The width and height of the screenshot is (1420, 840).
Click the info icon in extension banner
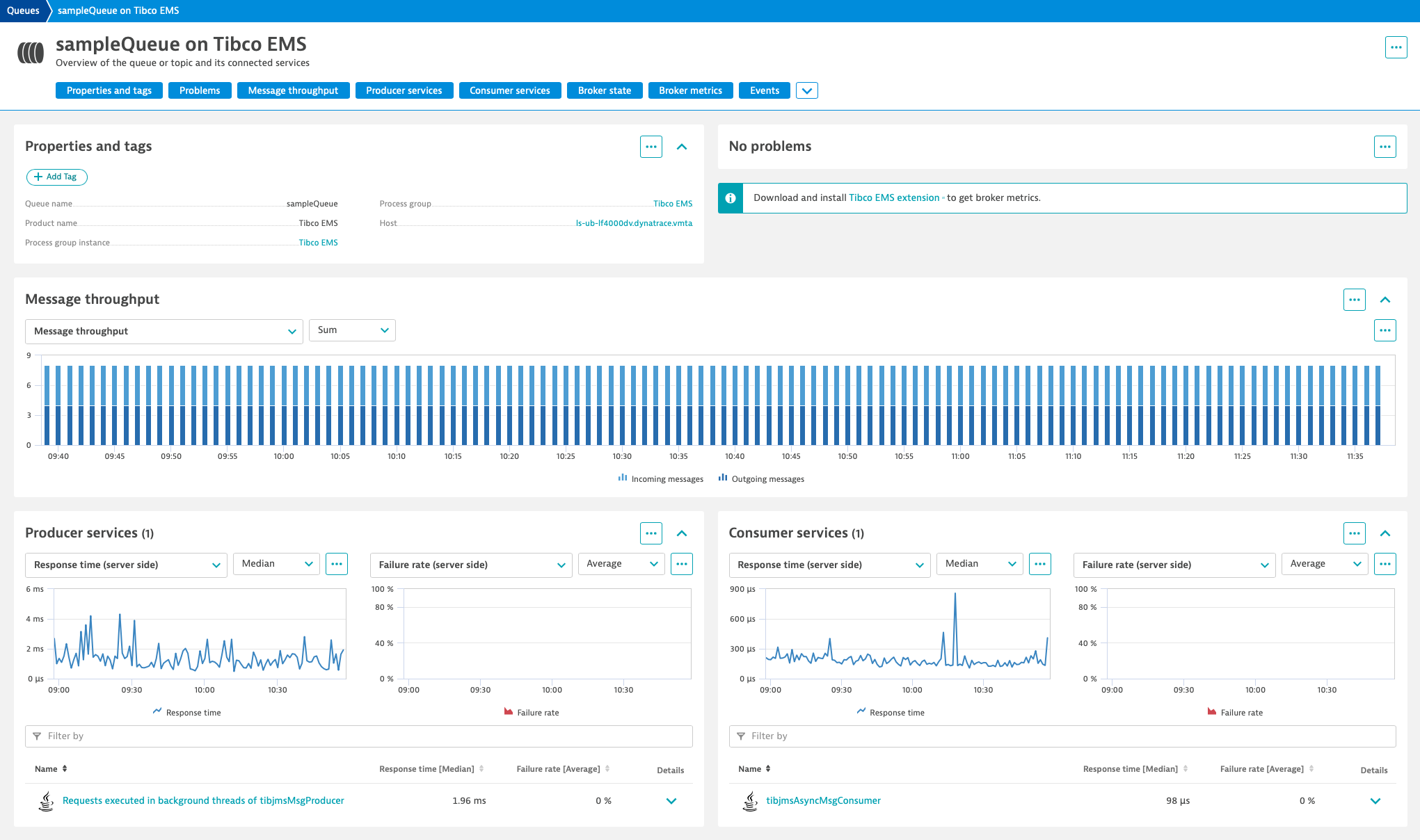pyautogui.click(x=731, y=198)
